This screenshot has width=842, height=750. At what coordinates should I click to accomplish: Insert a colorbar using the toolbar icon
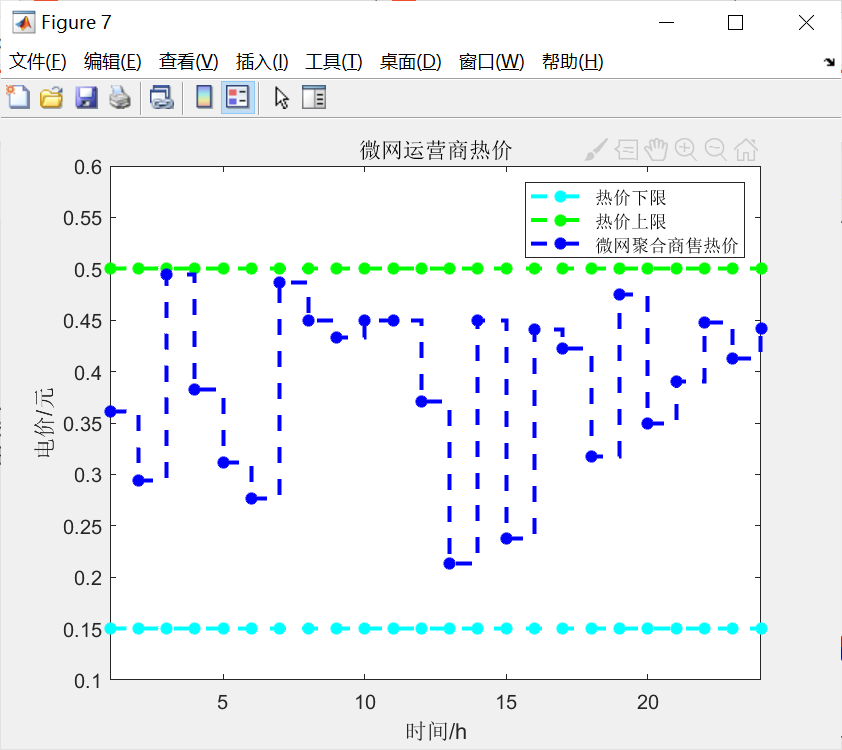[204, 98]
